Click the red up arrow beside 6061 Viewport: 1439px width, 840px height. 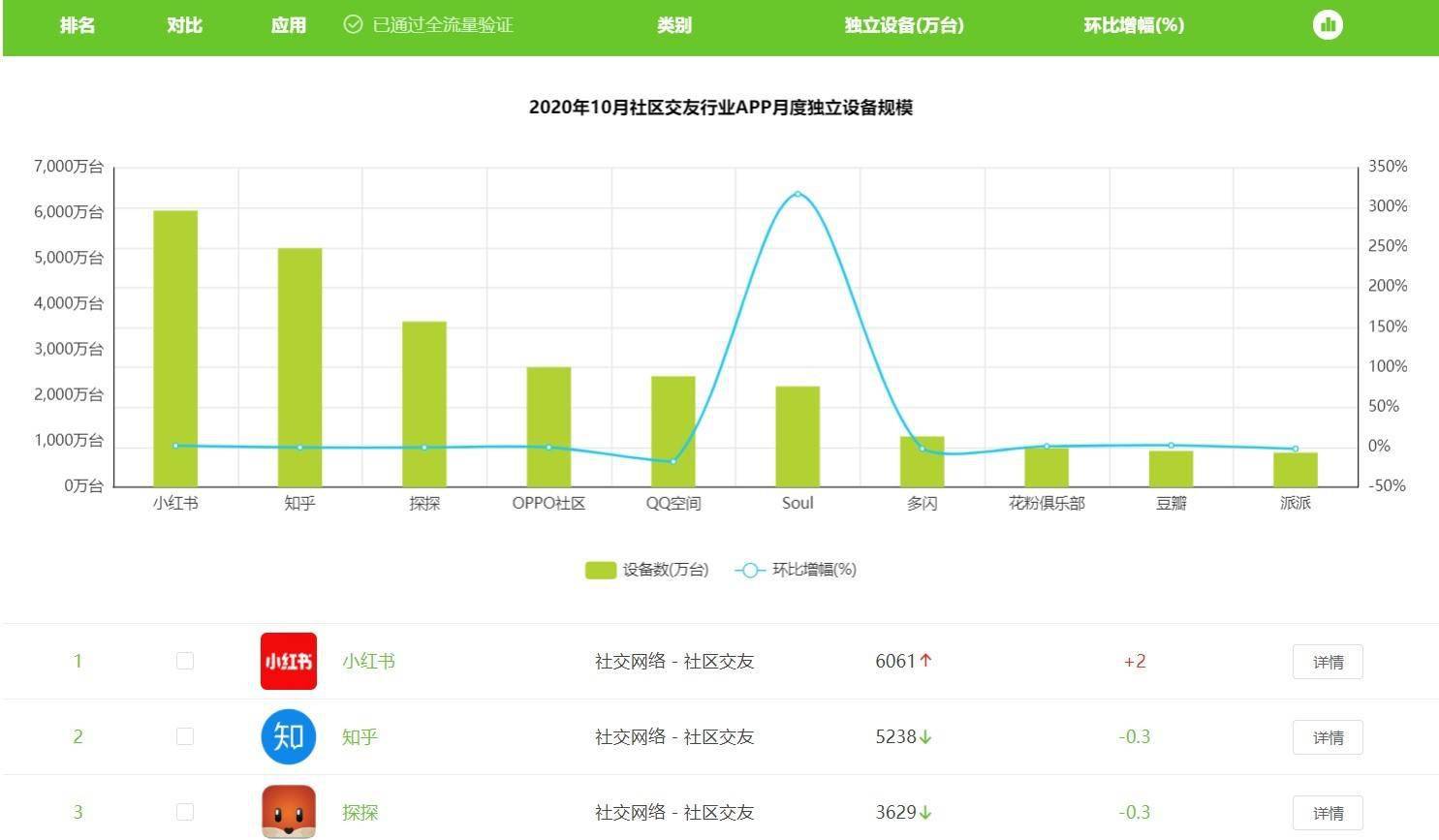[926, 661]
